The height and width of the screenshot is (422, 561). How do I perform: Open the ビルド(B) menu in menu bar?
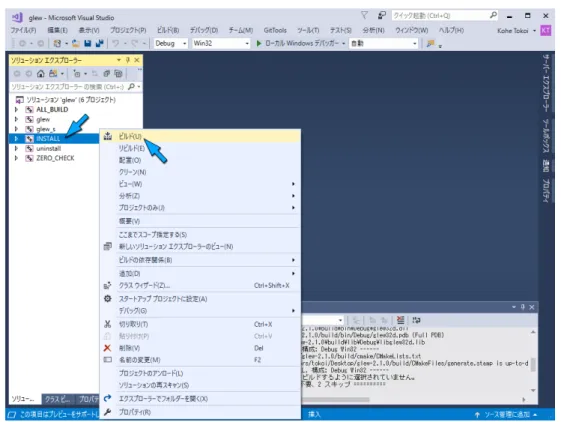[168, 30]
